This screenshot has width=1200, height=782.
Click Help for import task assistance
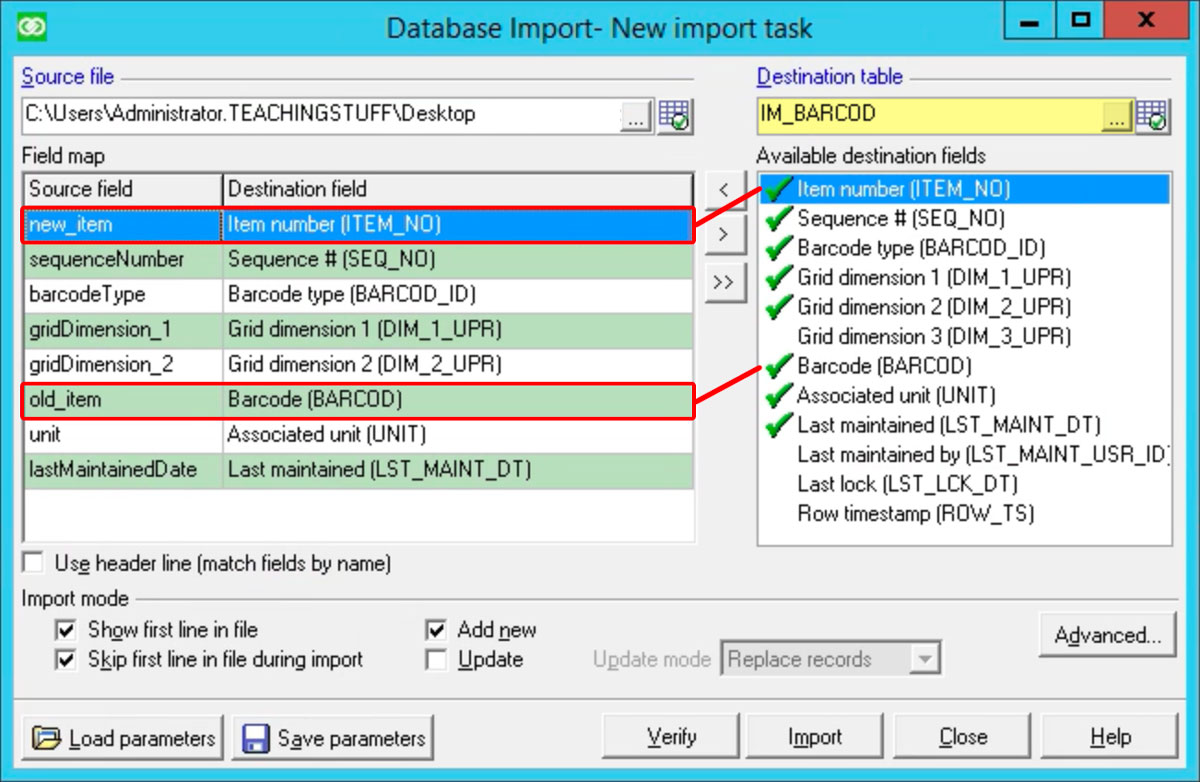coord(1108,735)
